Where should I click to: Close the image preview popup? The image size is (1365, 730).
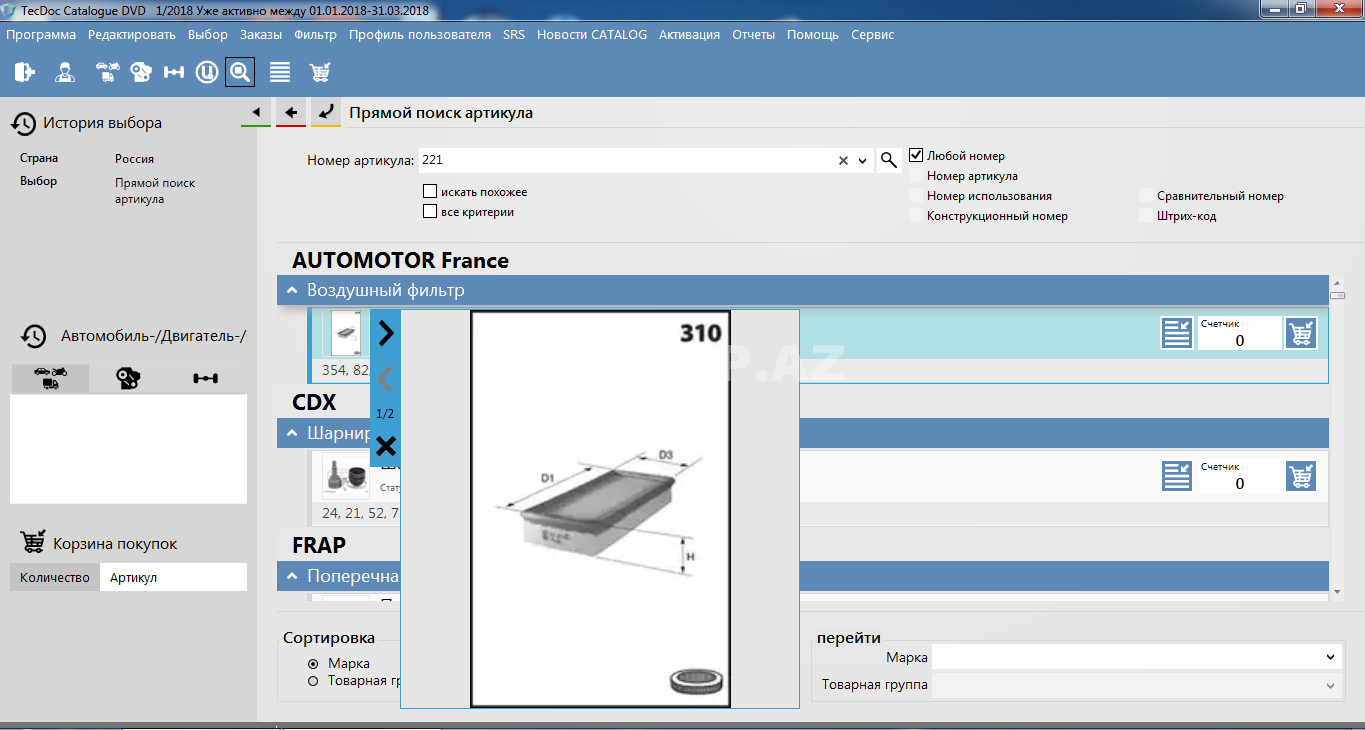click(x=386, y=446)
